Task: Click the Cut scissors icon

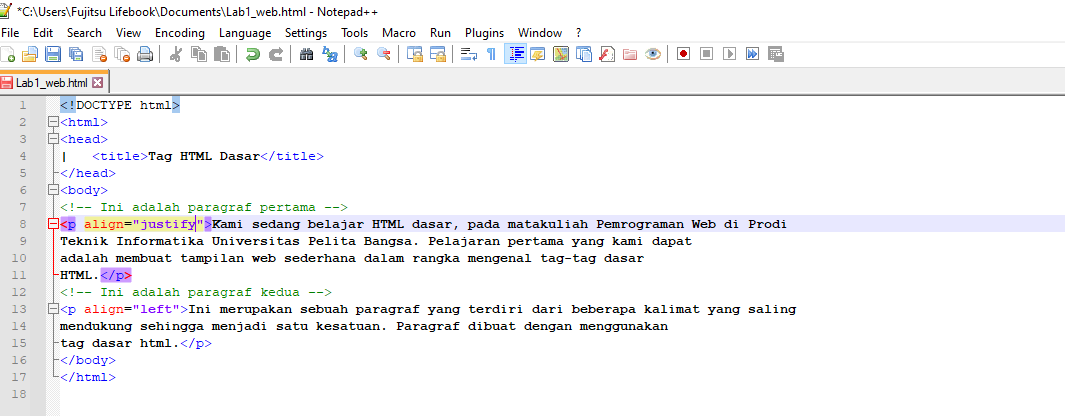Action: [x=175, y=54]
